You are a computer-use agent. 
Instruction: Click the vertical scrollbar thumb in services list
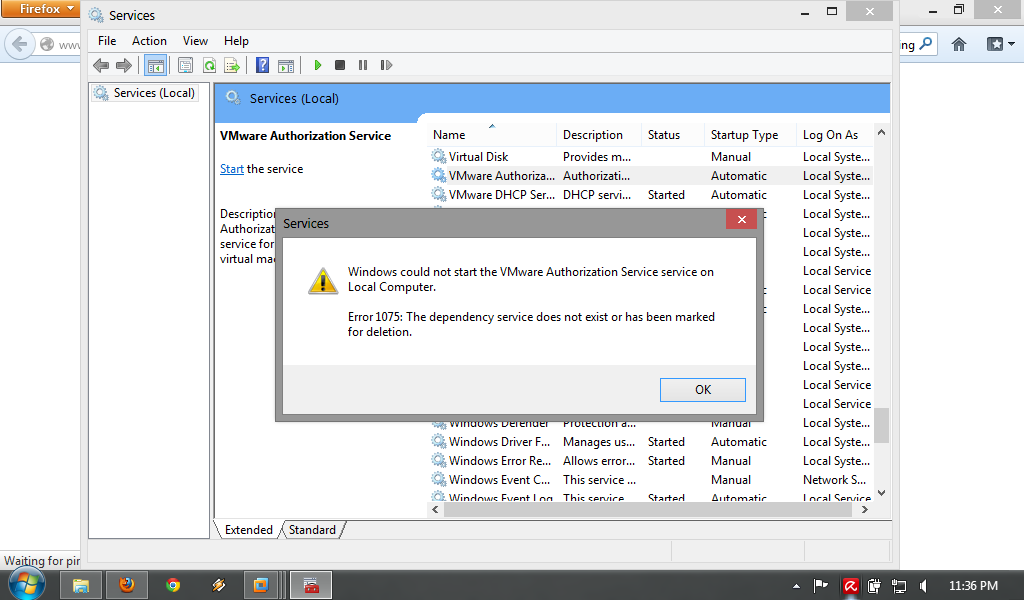coord(882,426)
